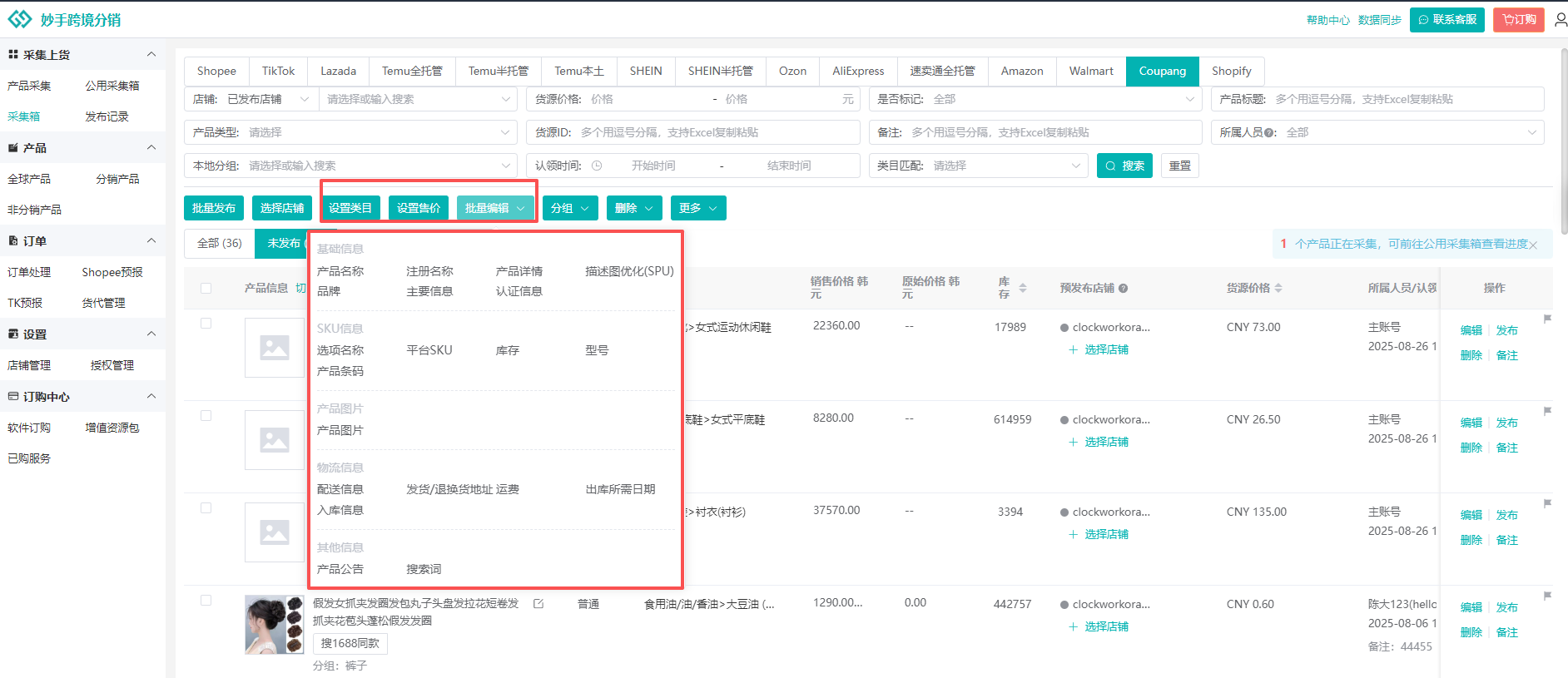This screenshot has width=1568, height=678.
Task: Click the 搜1688同款 button
Action: (x=350, y=643)
